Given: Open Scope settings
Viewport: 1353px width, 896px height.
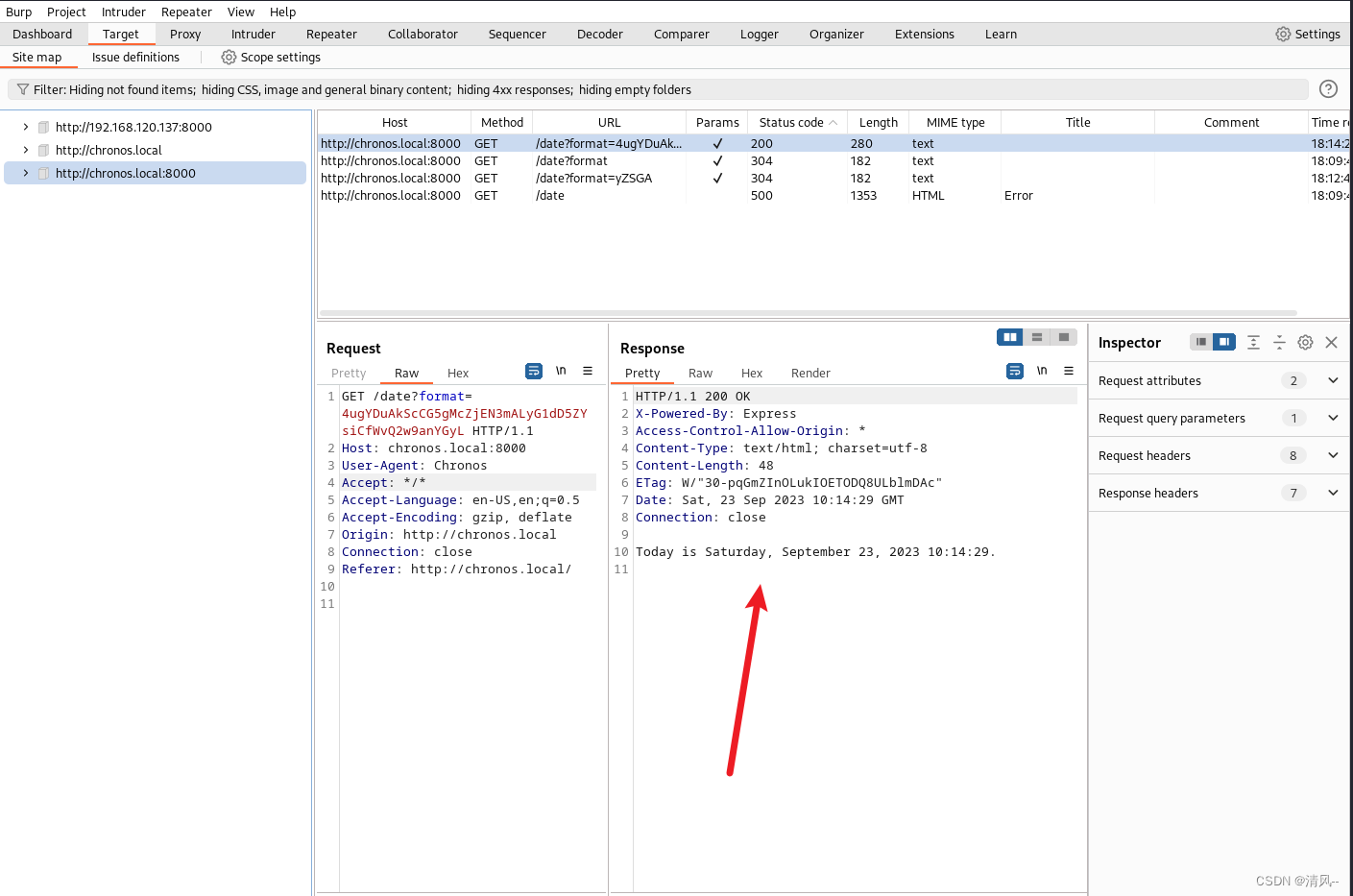Looking at the screenshot, I should pos(271,58).
